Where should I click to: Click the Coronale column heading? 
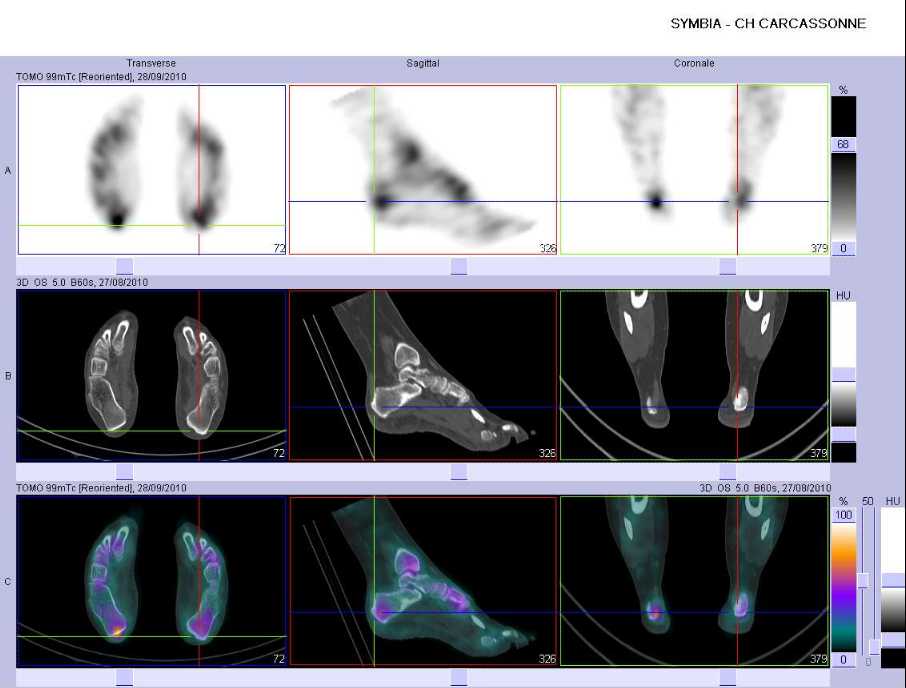click(x=694, y=63)
